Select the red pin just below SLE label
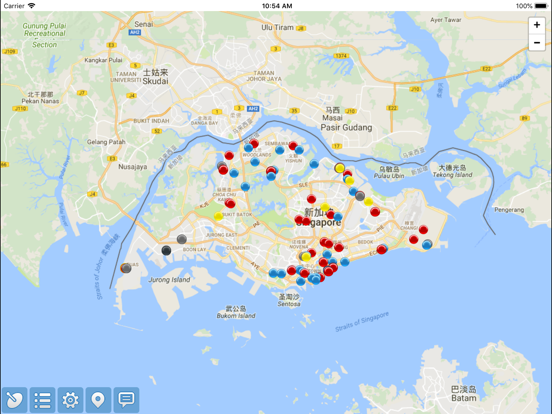Screen dimensions: 552x414 tap(311, 199)
